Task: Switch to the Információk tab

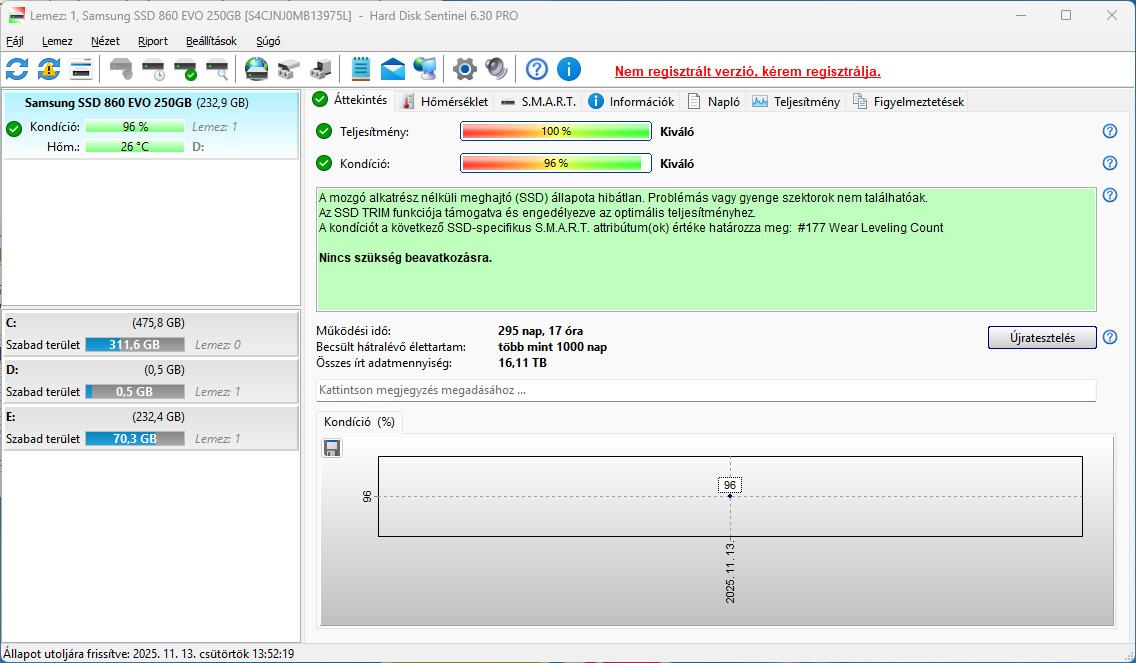Action: 631,101
